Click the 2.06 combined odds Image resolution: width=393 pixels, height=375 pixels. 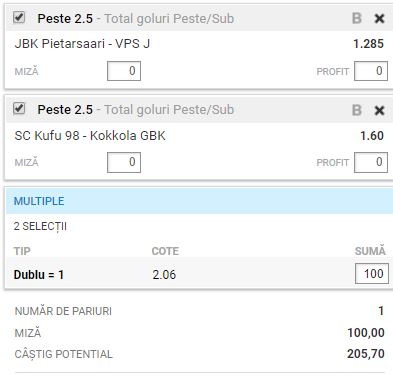click(x=164, y=275)
